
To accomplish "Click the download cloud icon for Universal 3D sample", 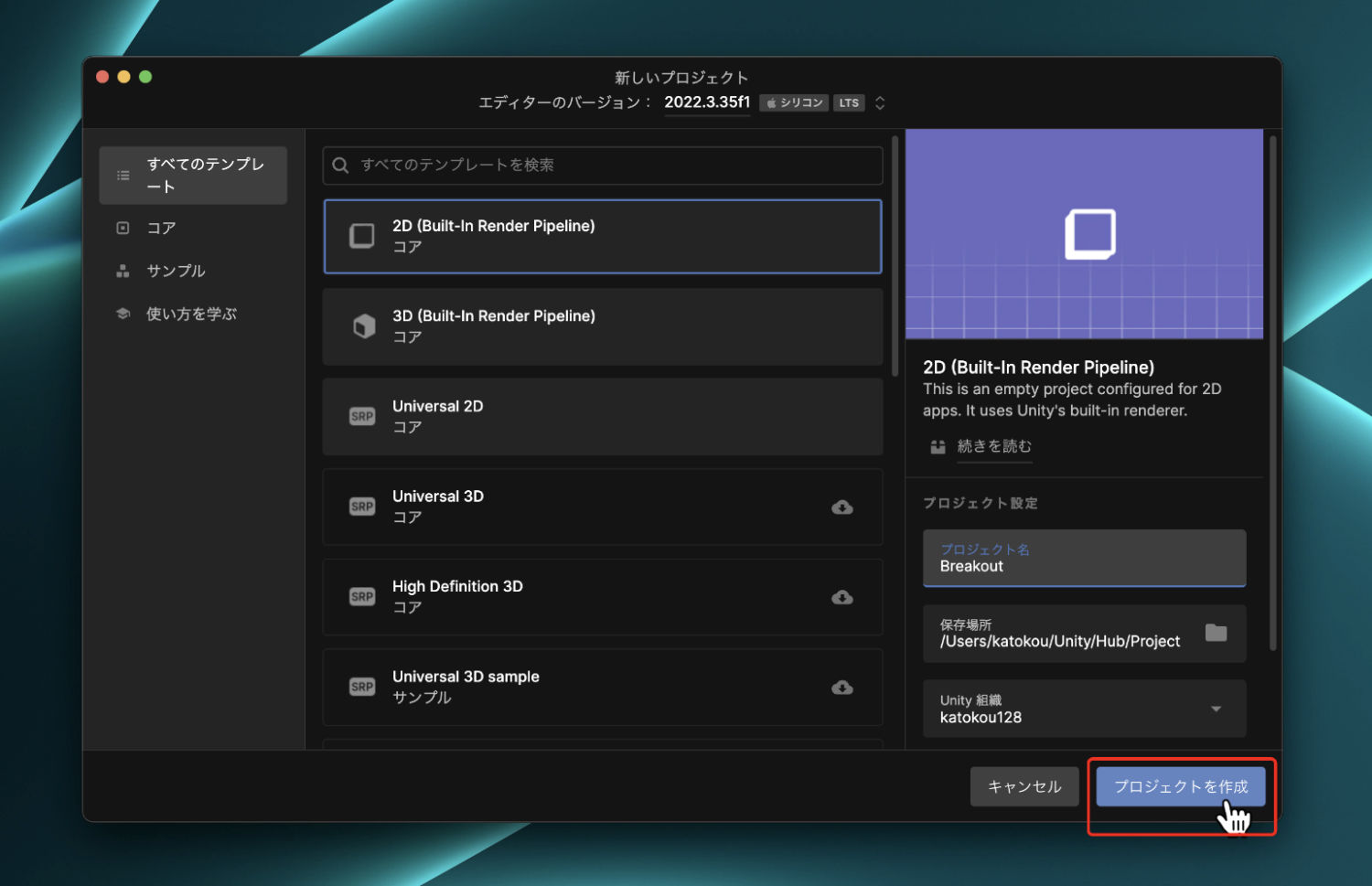I will [x=842, y=688].
